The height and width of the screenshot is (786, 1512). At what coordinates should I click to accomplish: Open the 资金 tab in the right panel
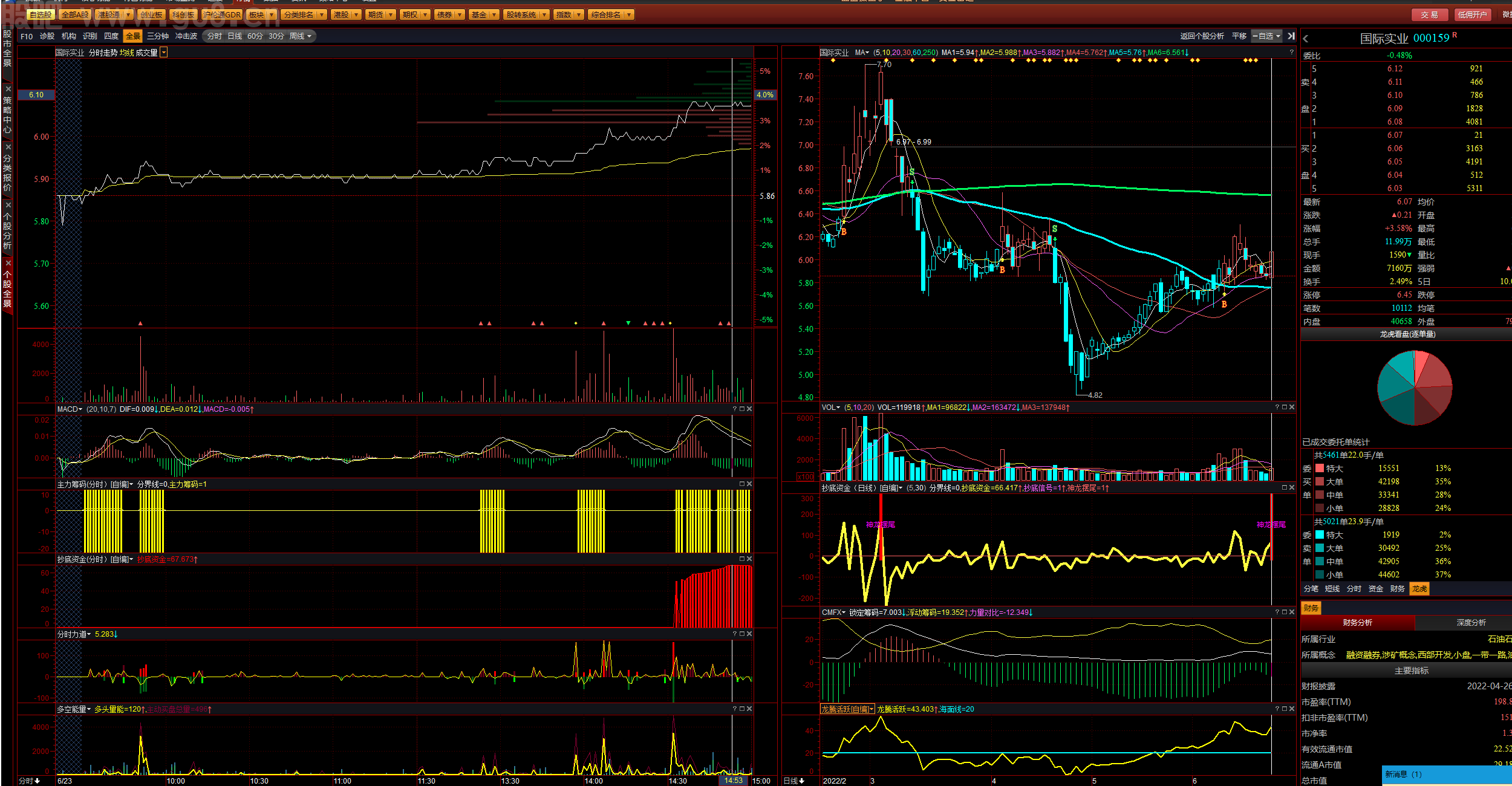(1376, 588)
